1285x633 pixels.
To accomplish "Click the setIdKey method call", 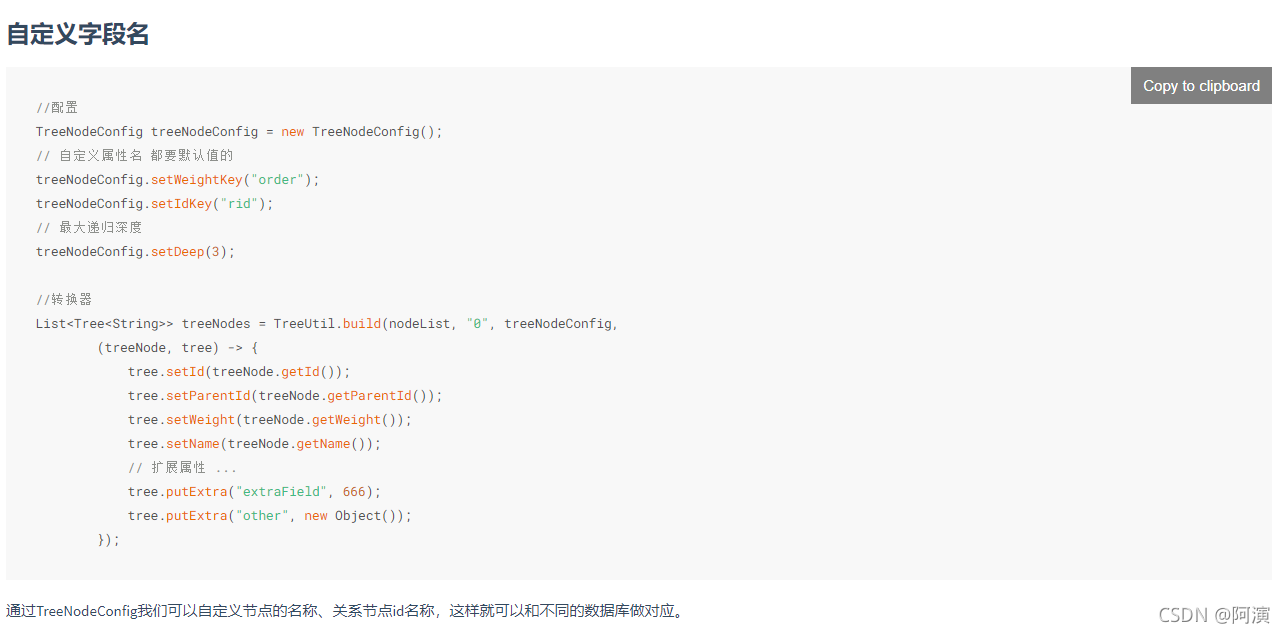I will 182,203.
